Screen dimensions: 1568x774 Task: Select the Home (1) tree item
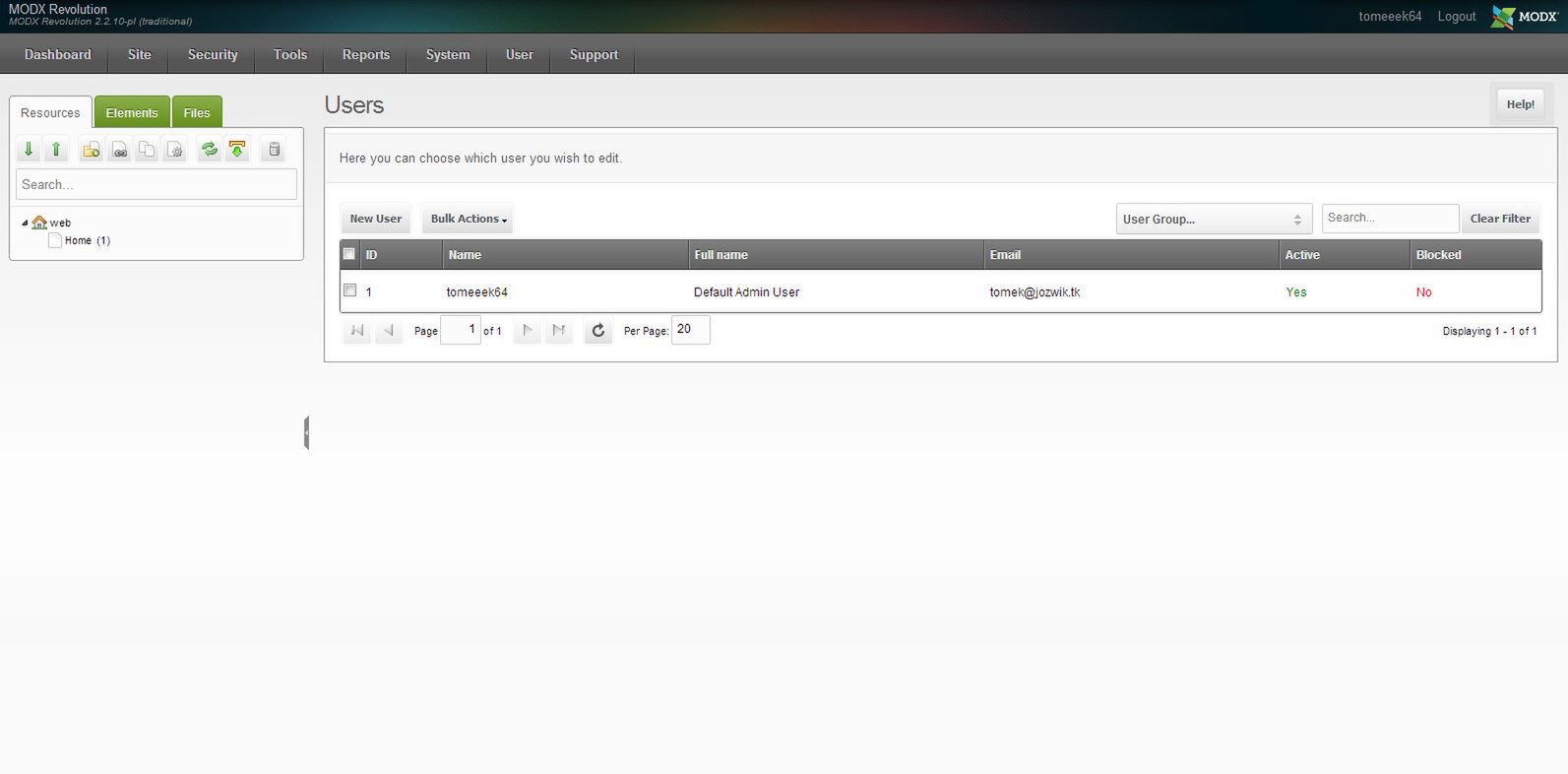87,240
